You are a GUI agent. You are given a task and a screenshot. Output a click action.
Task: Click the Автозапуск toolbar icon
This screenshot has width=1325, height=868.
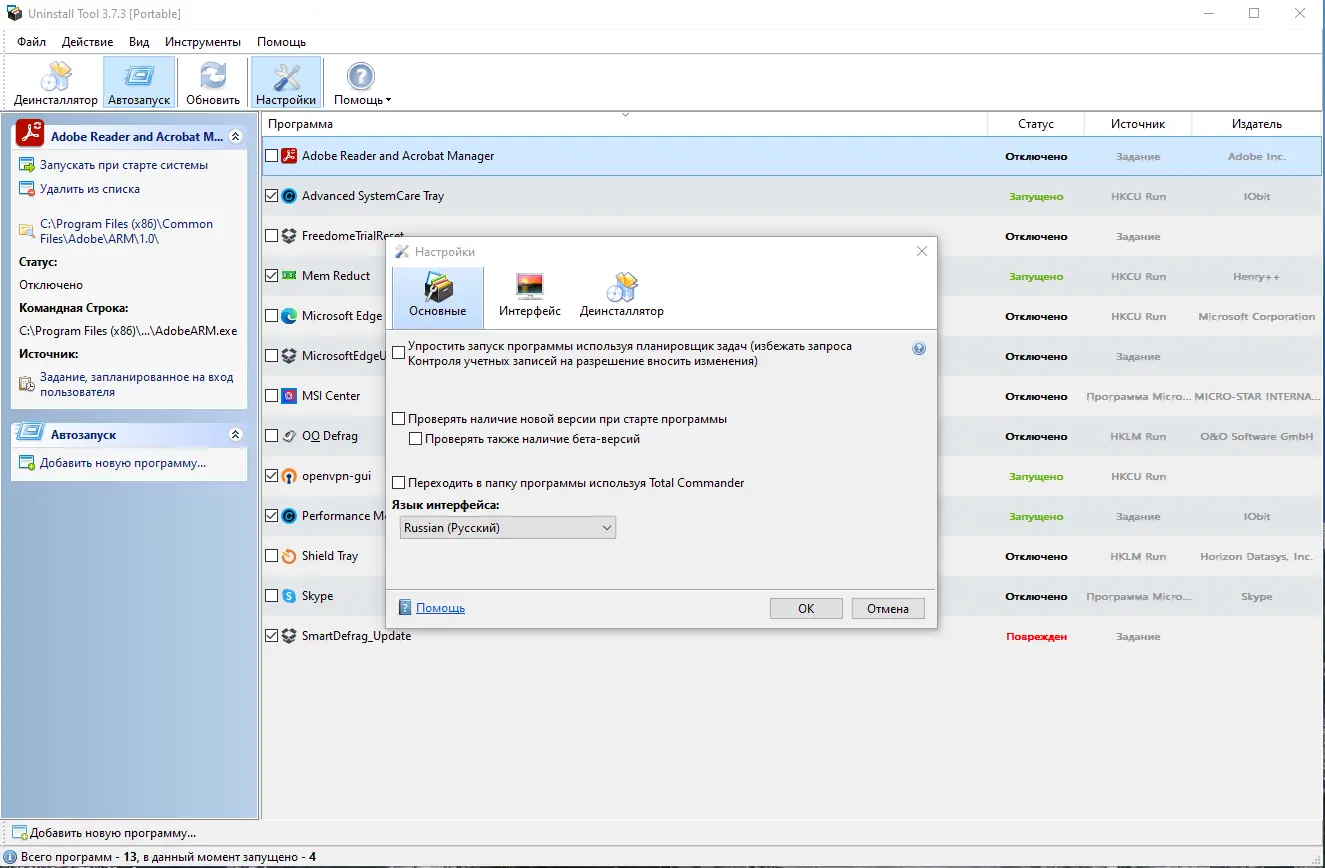(138, 80)
